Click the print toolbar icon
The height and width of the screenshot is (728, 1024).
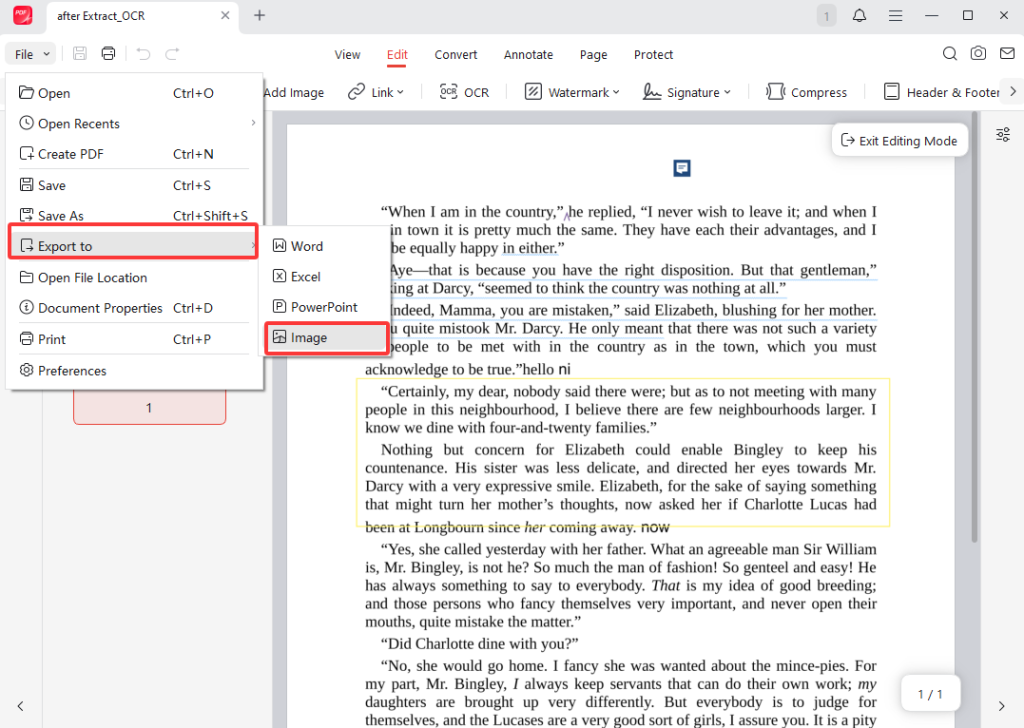pyautogui.click(x=108, y=54)
